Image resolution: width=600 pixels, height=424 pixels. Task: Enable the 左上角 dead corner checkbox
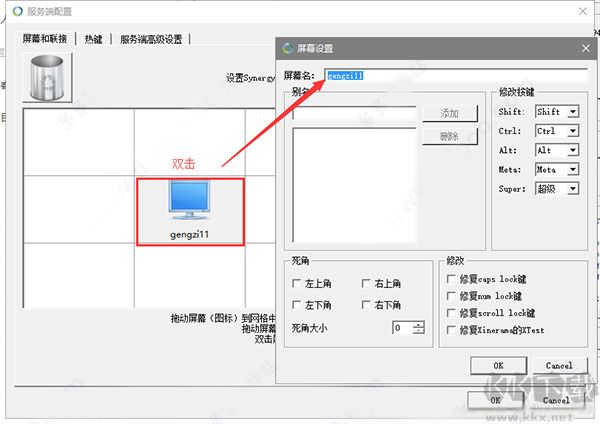tap(296, 283)
